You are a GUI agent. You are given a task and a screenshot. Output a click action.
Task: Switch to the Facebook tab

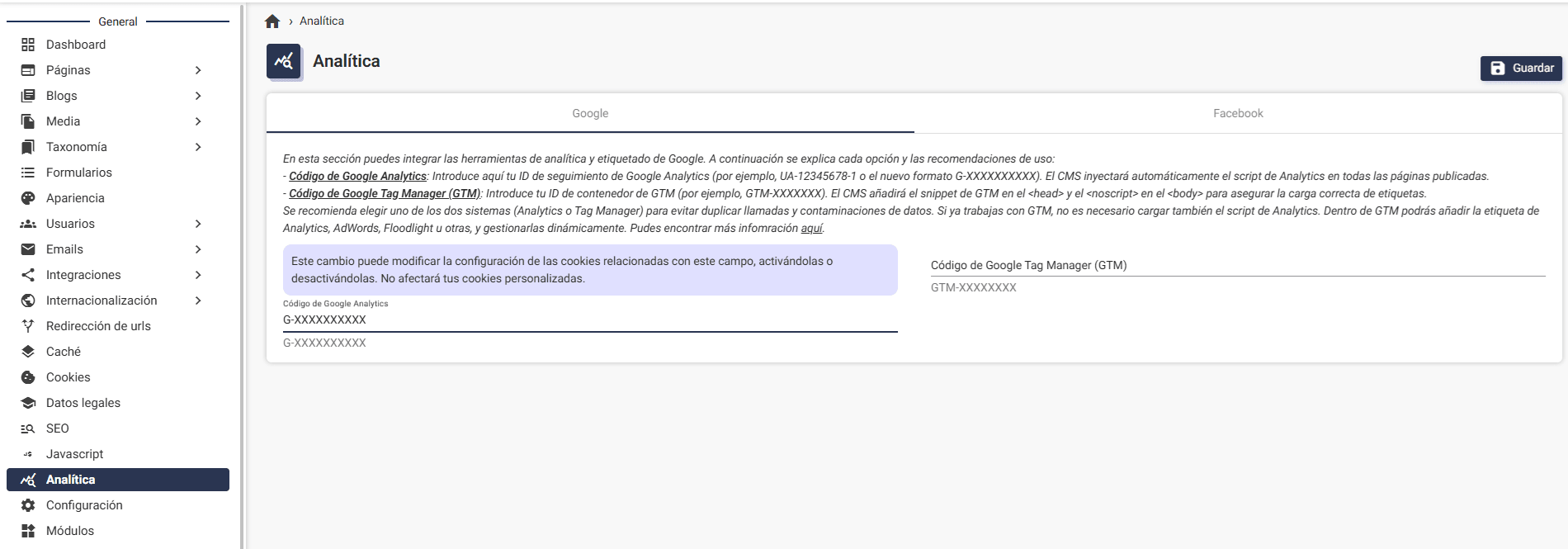(x=1237, y=113)
